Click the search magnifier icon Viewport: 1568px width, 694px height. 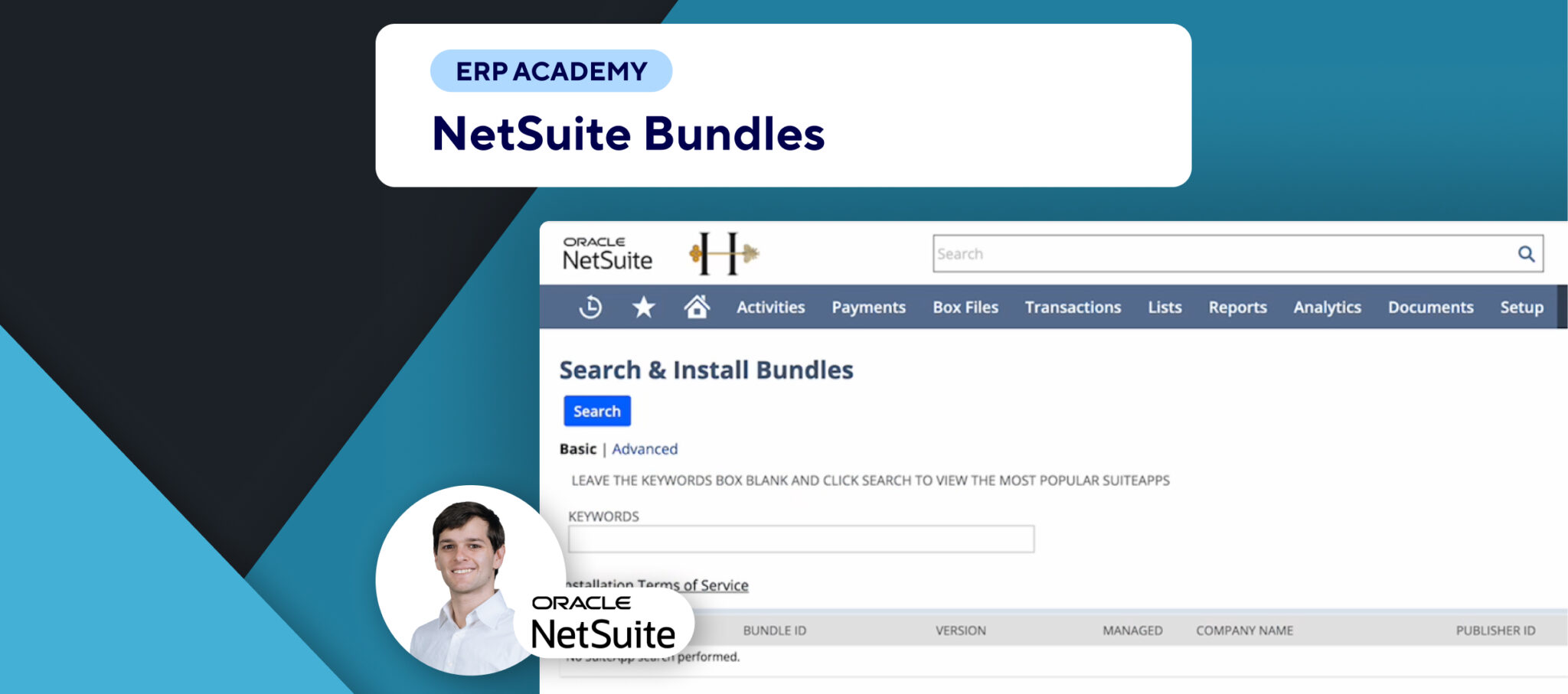tap(1526, 253)
